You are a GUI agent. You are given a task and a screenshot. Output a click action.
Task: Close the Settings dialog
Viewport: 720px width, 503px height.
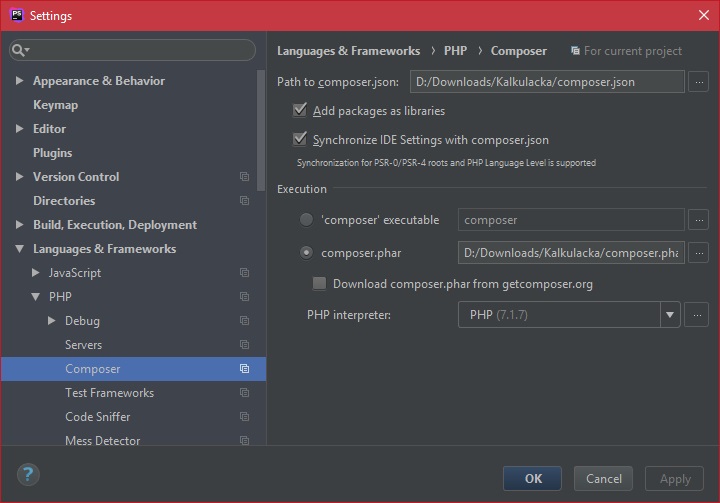[x=703, y=15]
